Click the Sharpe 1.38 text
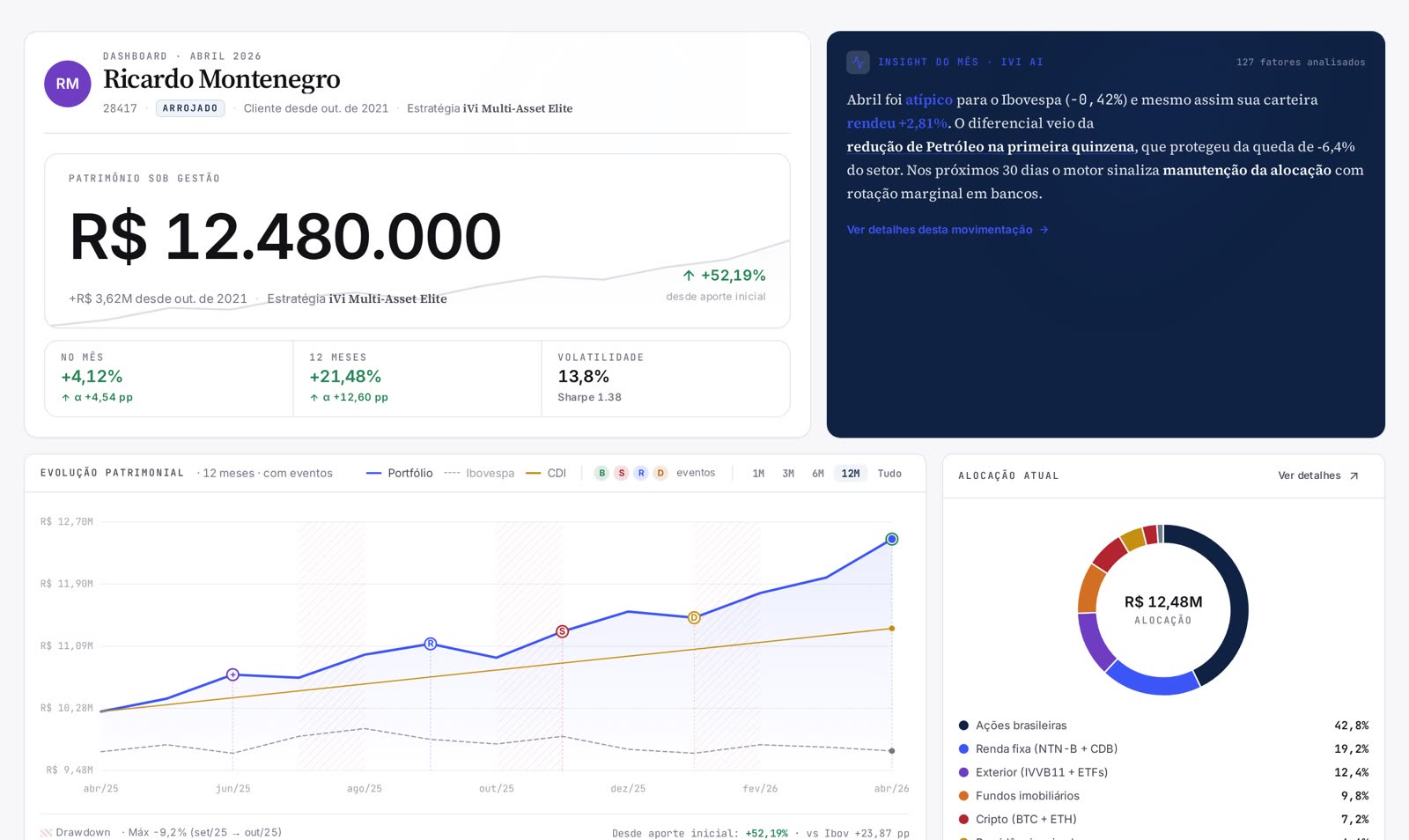 589,397
